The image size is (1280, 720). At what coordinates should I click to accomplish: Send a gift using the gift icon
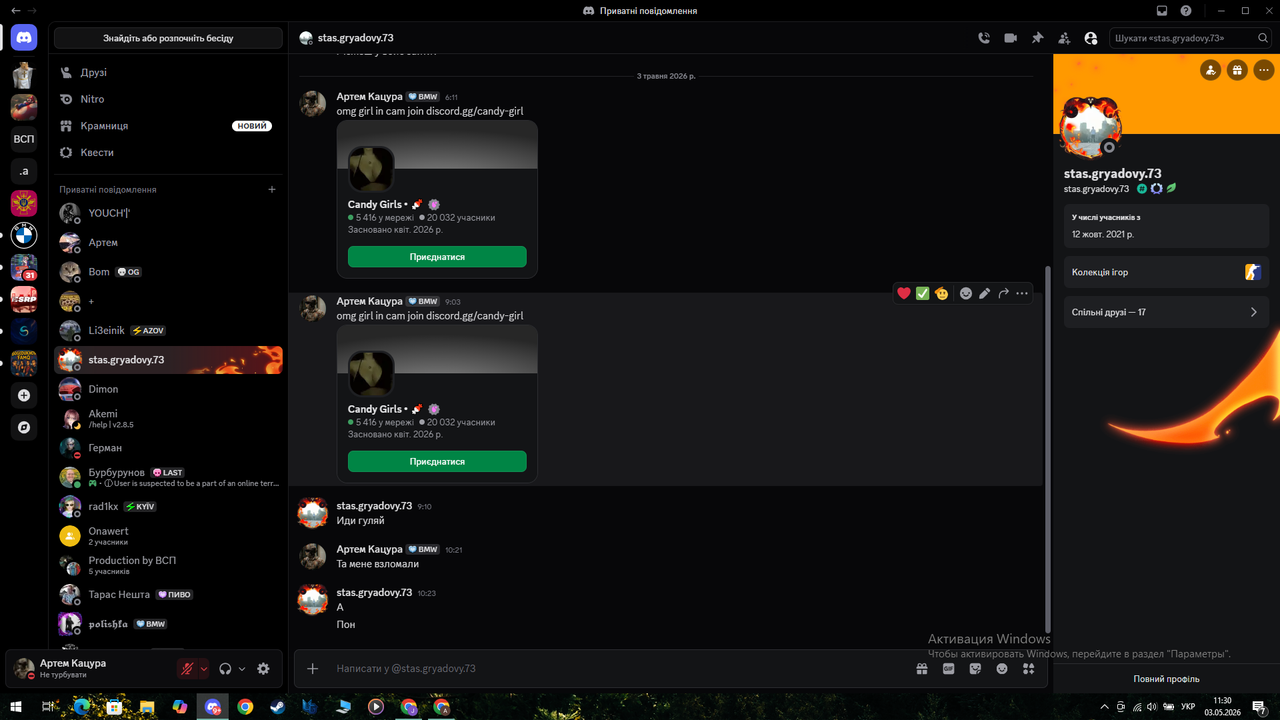pyautogui.click(x=922, y=669)
